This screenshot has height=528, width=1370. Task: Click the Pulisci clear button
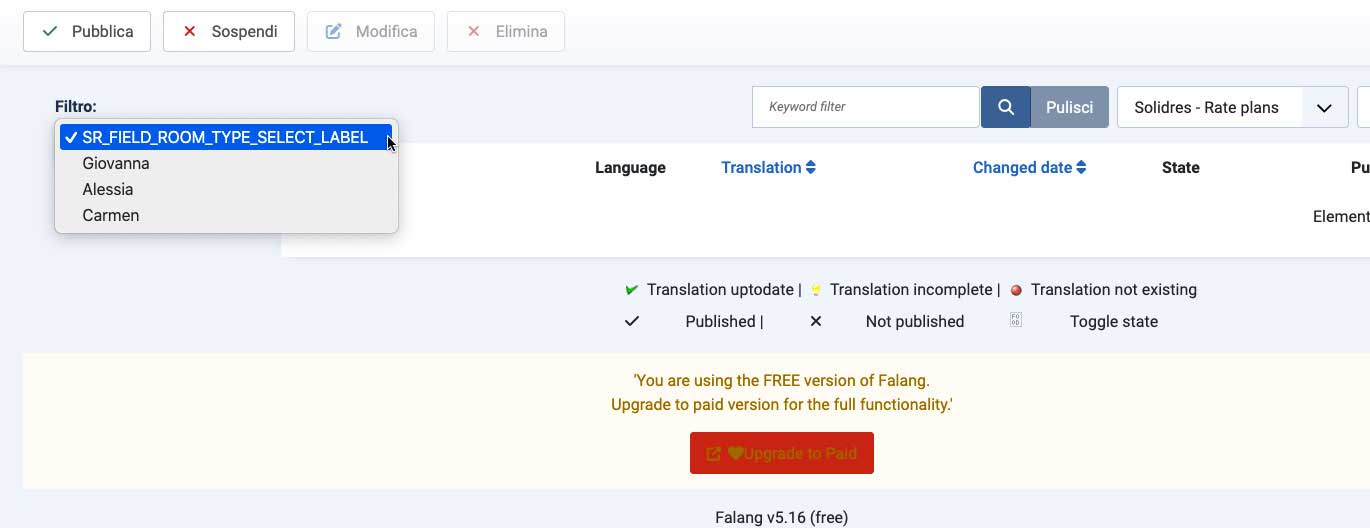[x=1069, y=107]
